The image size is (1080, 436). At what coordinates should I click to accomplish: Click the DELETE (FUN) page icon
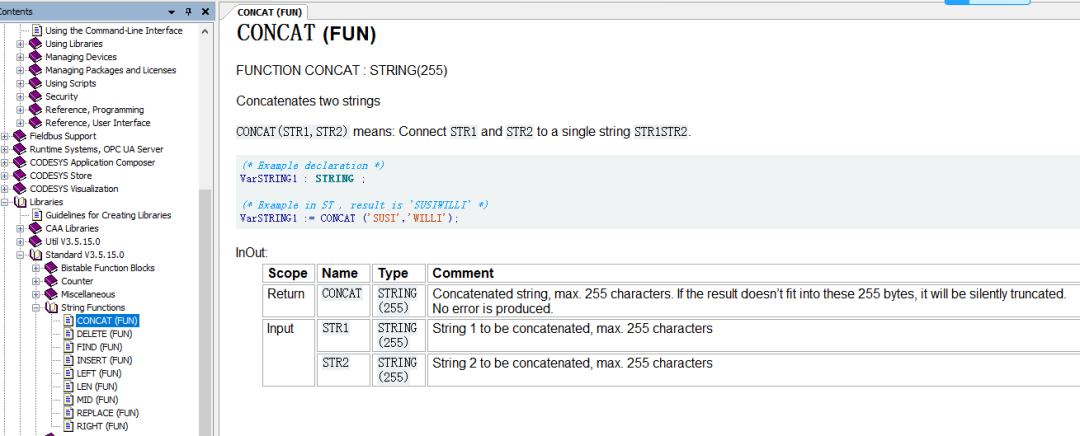coord(68,334)
